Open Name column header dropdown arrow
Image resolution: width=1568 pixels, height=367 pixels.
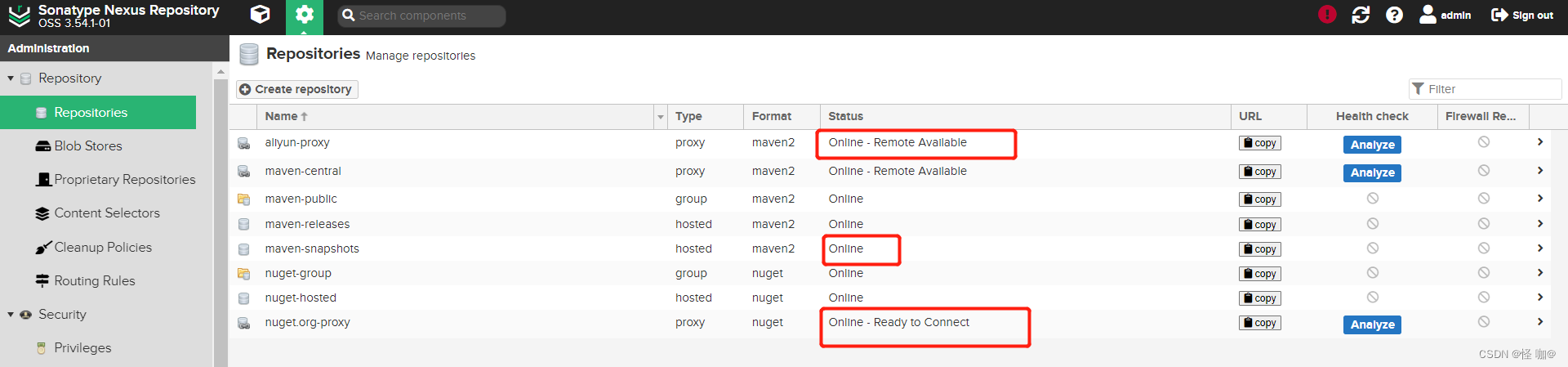point(661,117)
